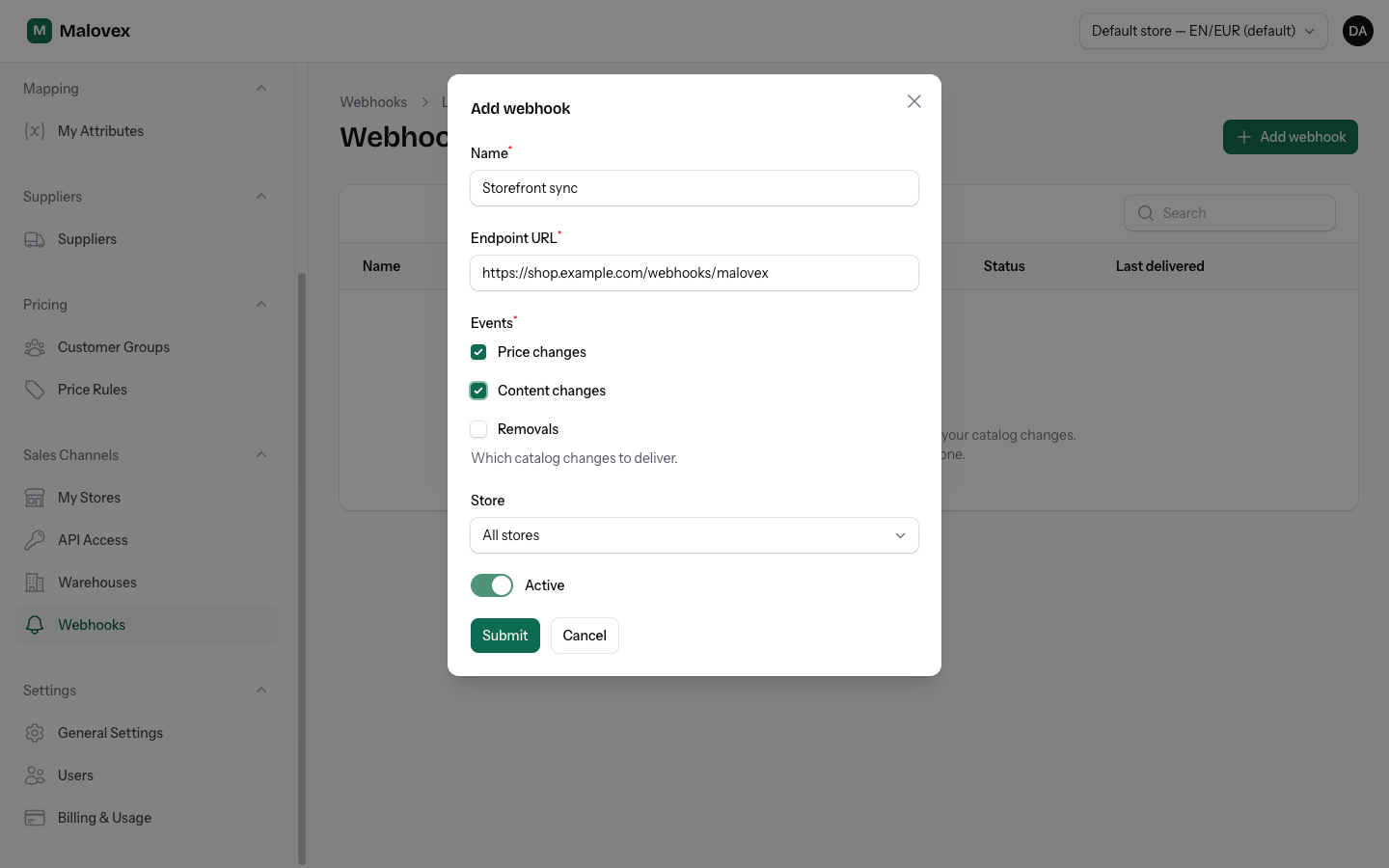Select Webhooks in sidebar

[147, 625]
